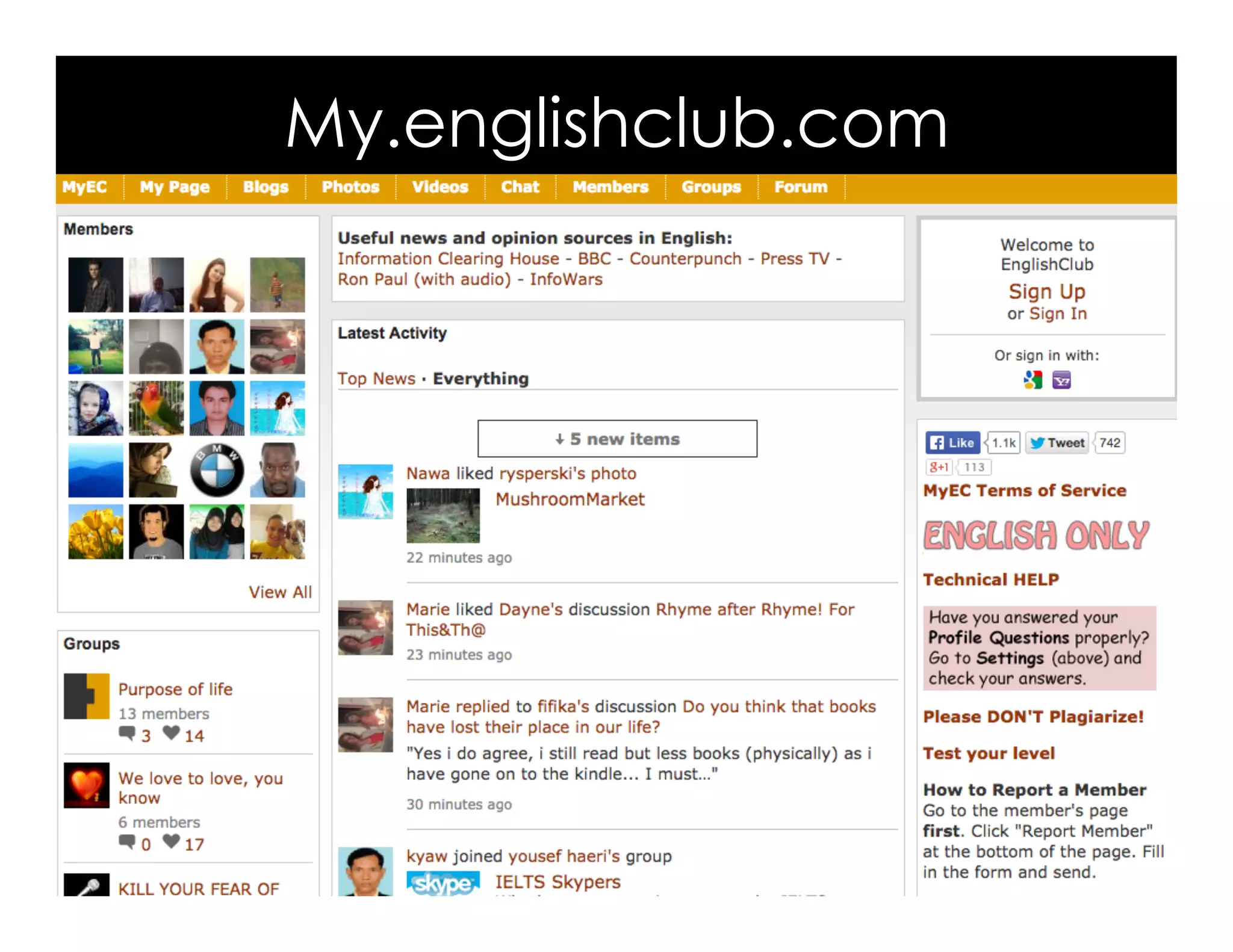Load the 5 new items
This screenshot has height=952, width=1233.
(x=617, y=439)
